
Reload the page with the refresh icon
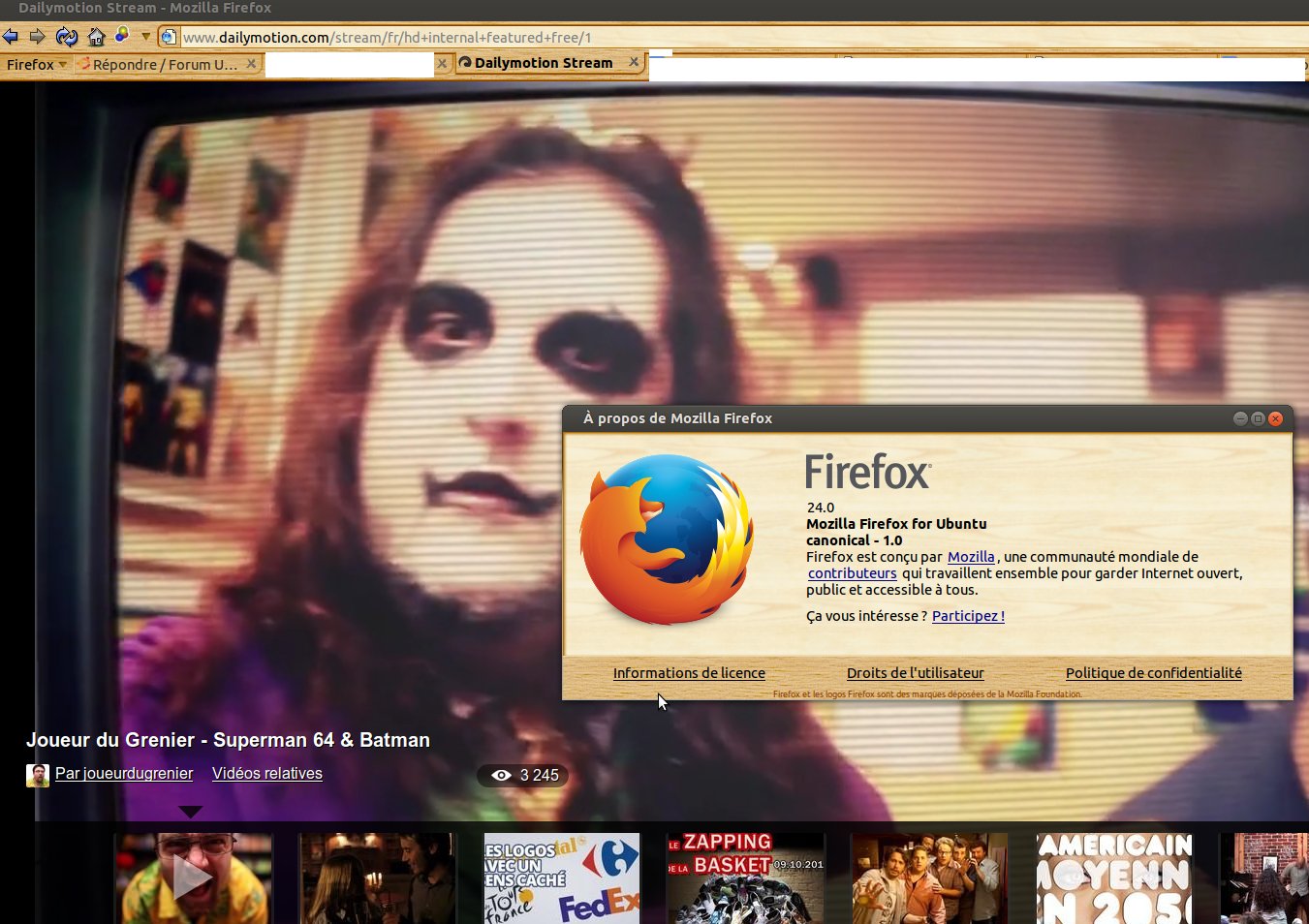[x=66, y=37]
